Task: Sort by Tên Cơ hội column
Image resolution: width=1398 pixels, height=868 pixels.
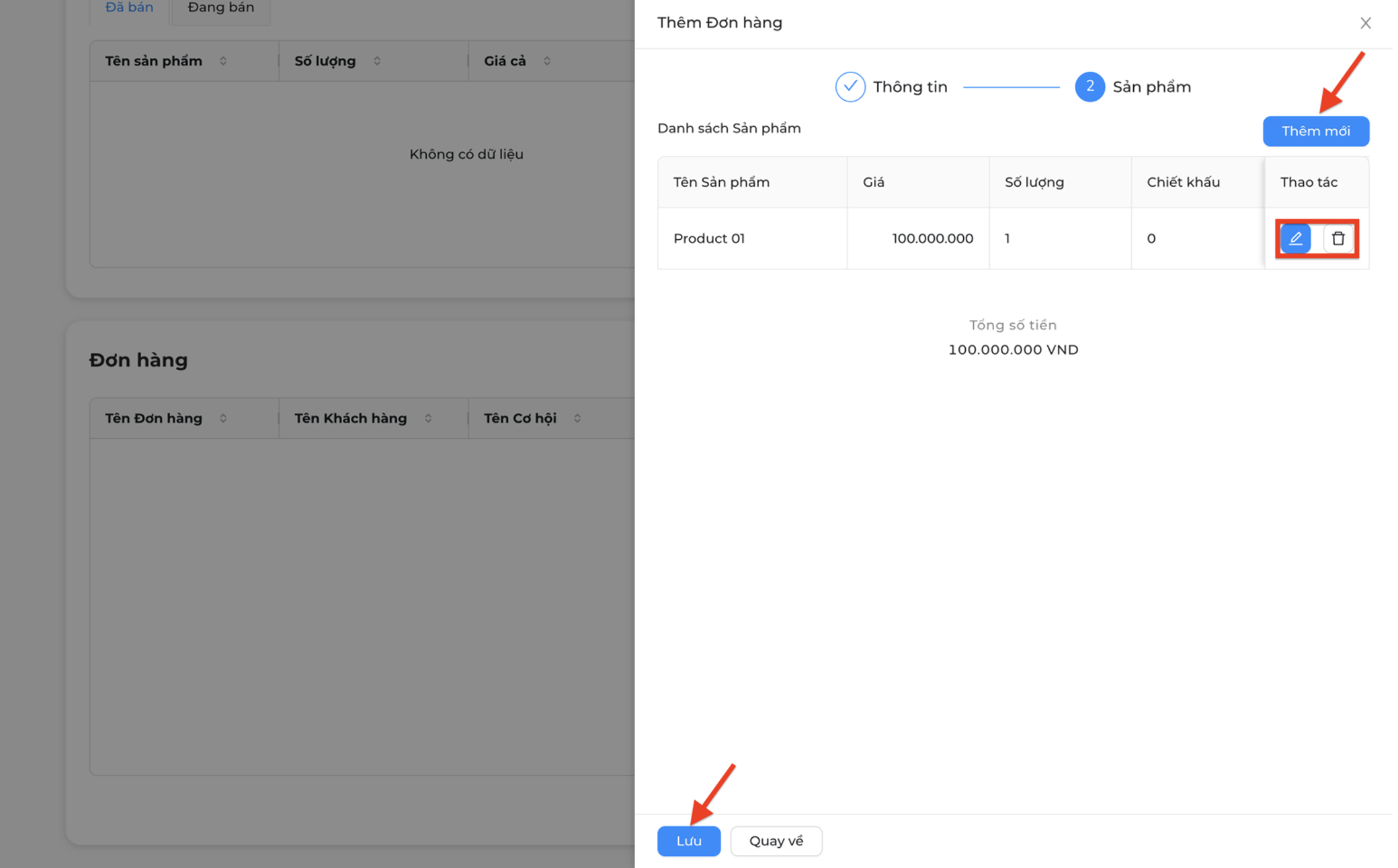Action: coord(577,419)
